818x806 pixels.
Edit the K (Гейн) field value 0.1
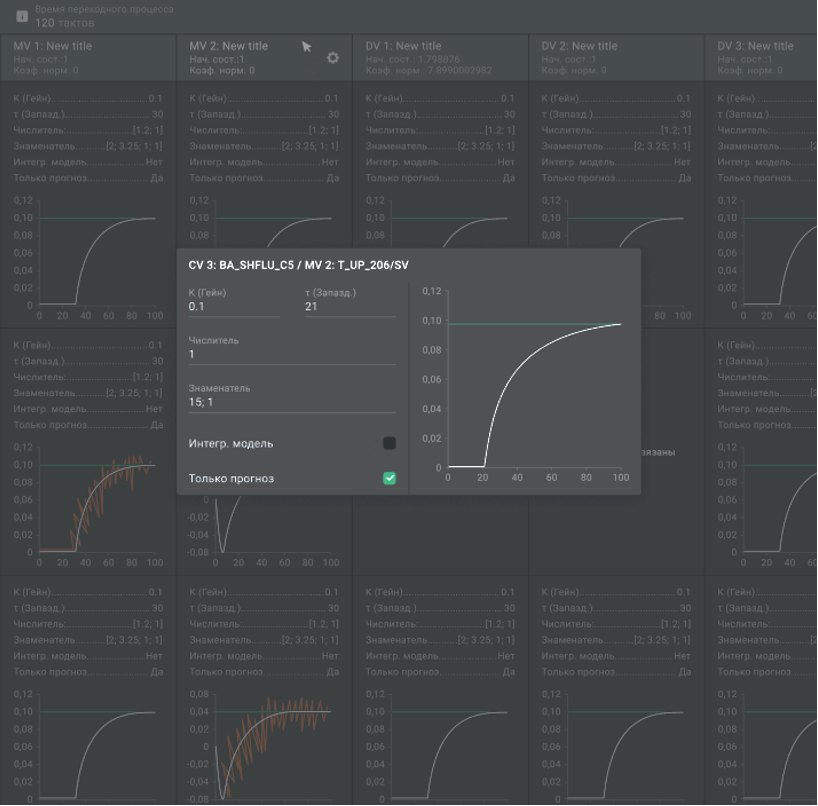click(234, 306)
